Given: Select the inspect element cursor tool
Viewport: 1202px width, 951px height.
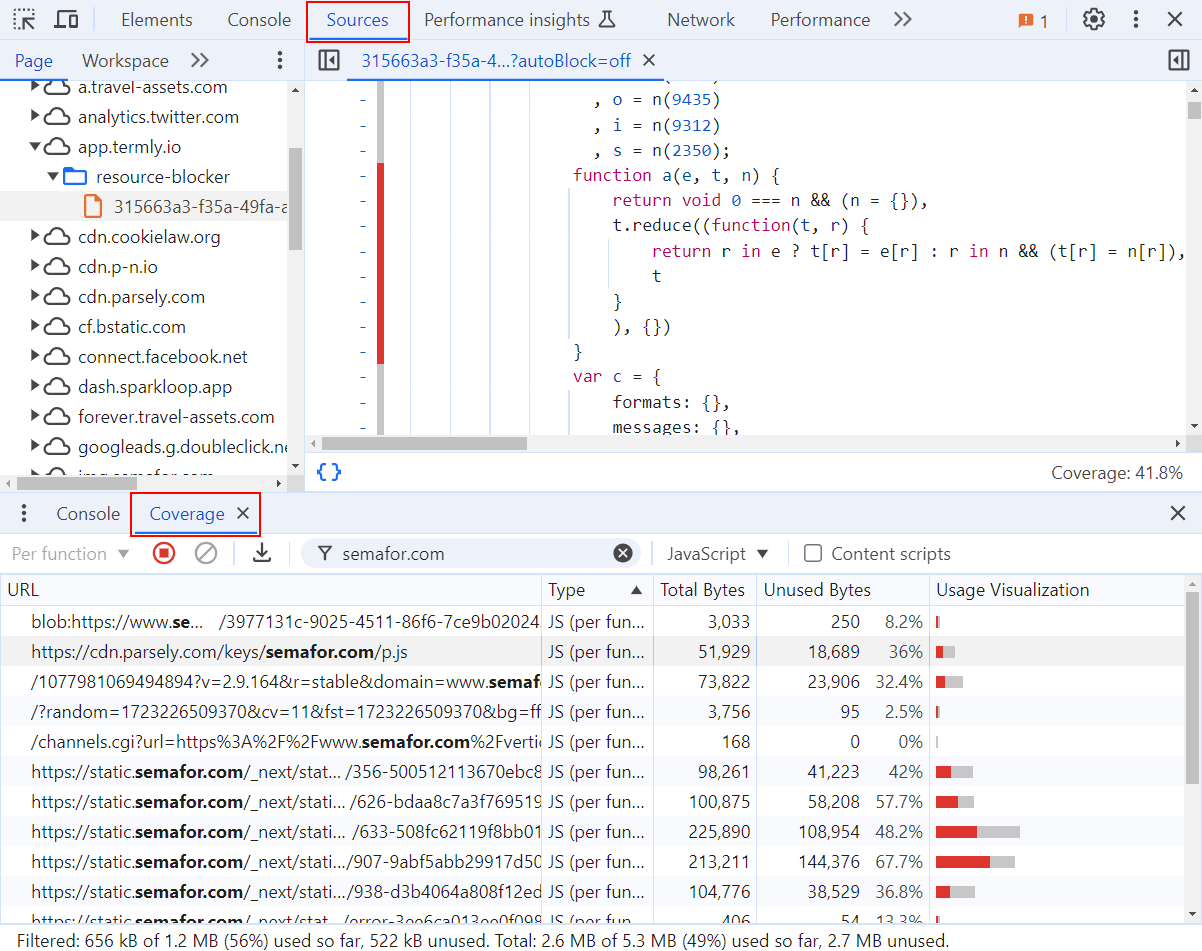Looking at the screenshot, I should 25,19.
